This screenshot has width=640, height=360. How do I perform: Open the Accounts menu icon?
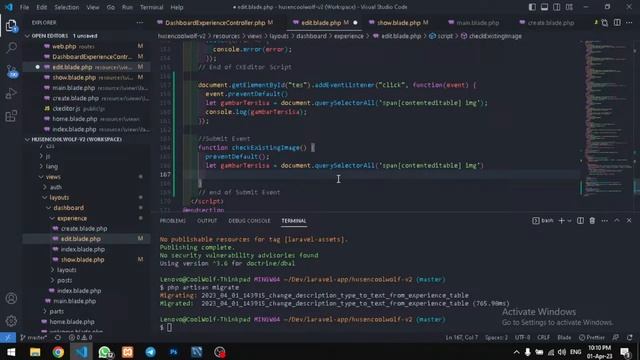(x=11, y=298)
